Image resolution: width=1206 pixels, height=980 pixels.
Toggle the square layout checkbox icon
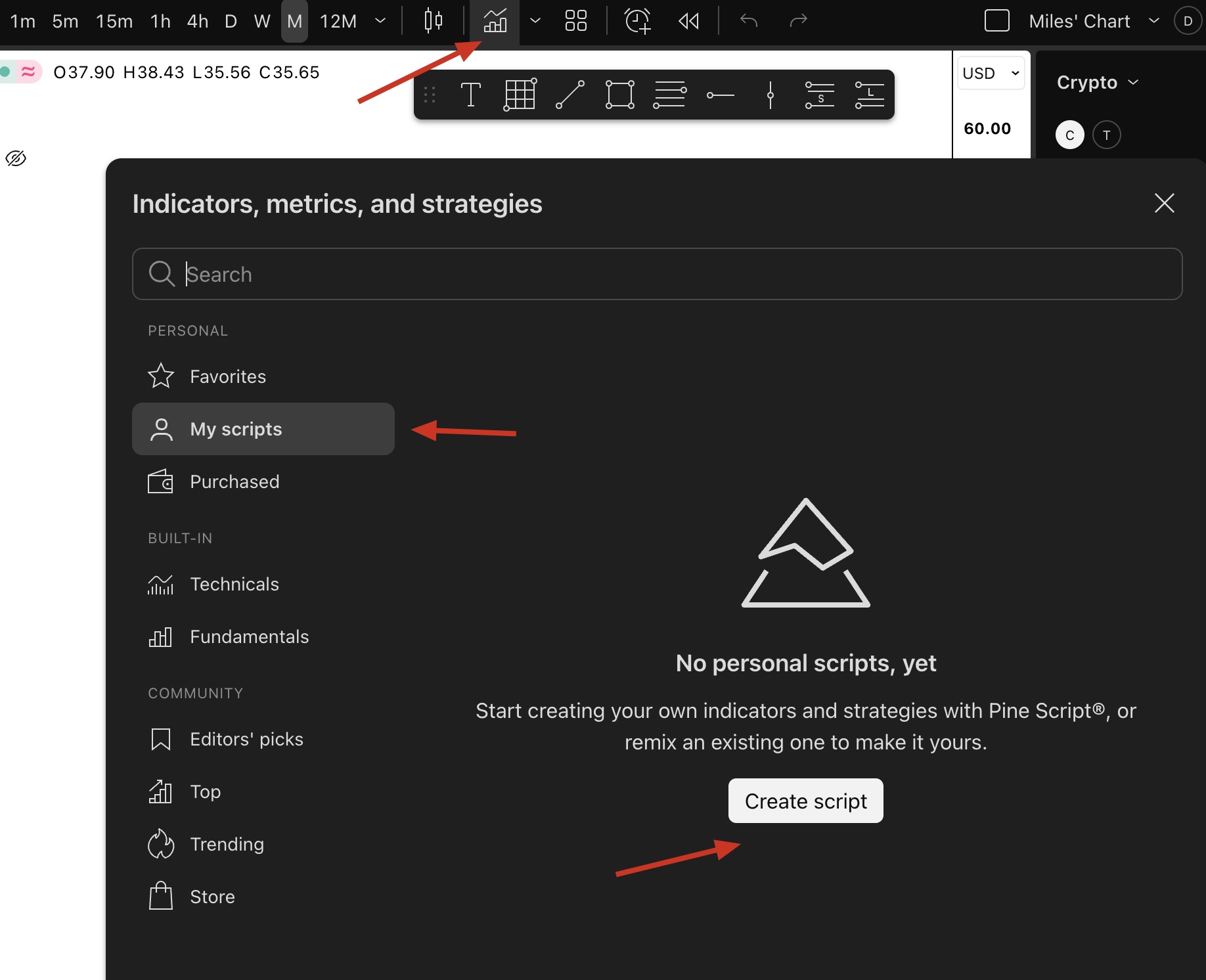996,21
